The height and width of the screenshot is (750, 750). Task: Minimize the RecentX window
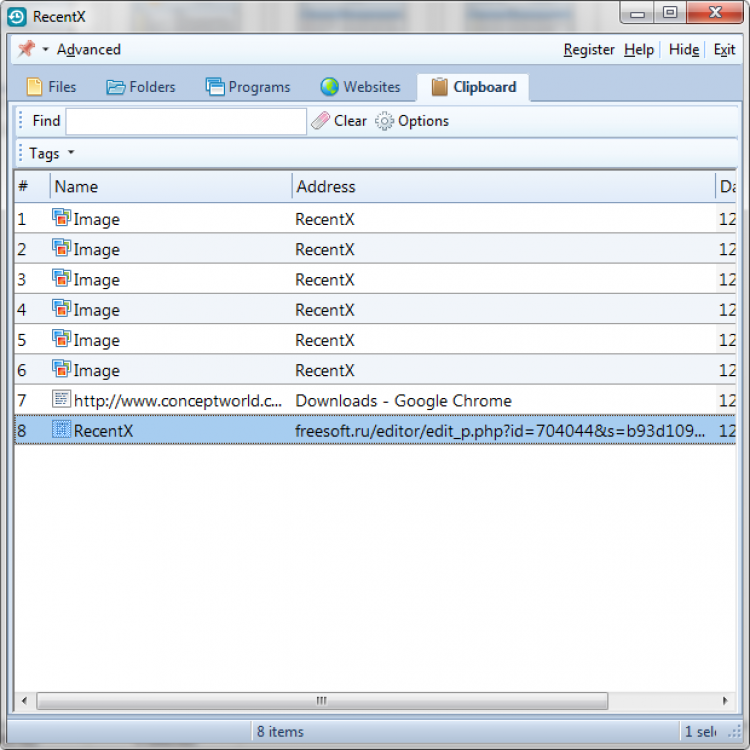coord(637,12)
